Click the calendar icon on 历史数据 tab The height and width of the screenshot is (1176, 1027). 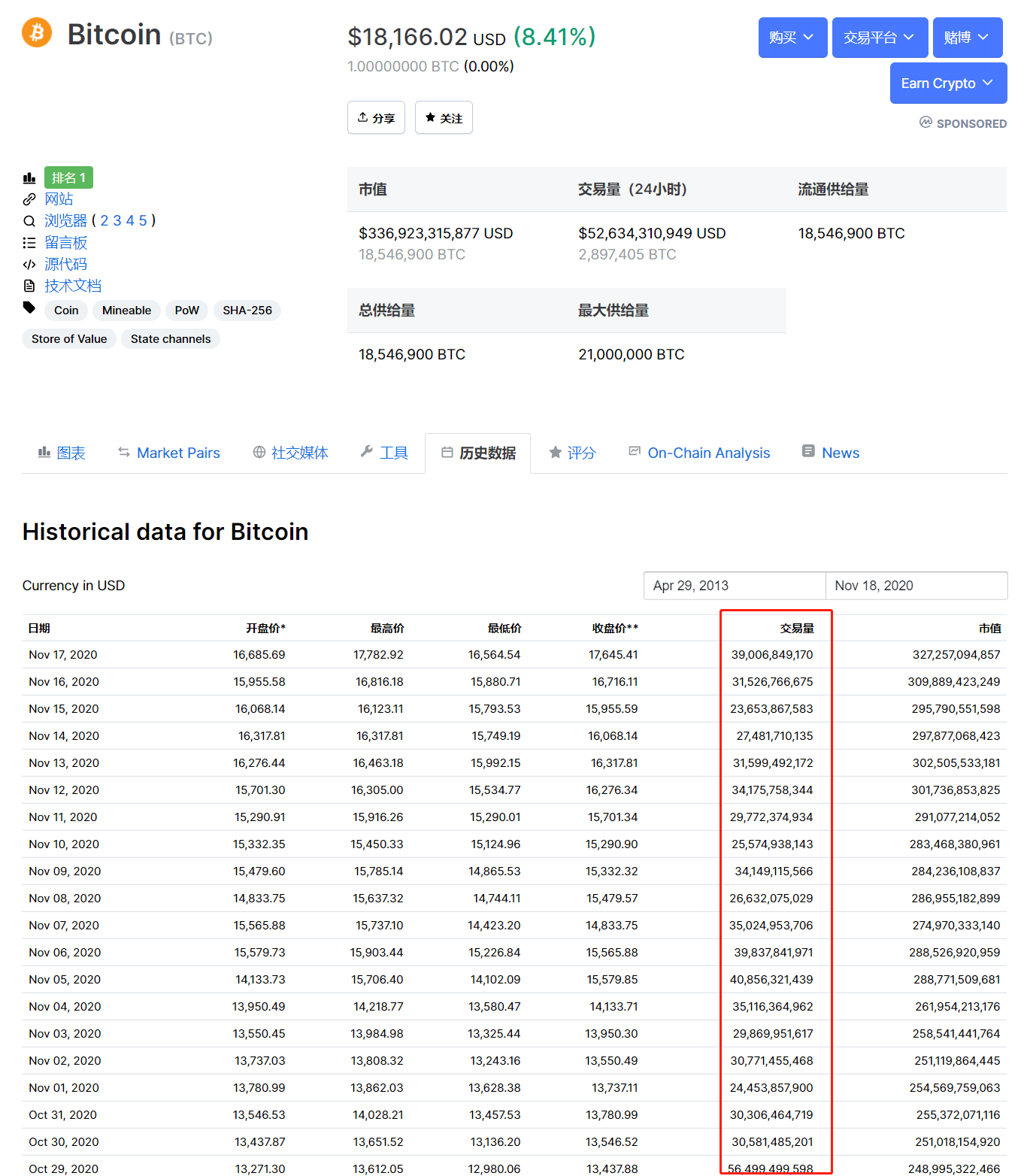[447, 452]
